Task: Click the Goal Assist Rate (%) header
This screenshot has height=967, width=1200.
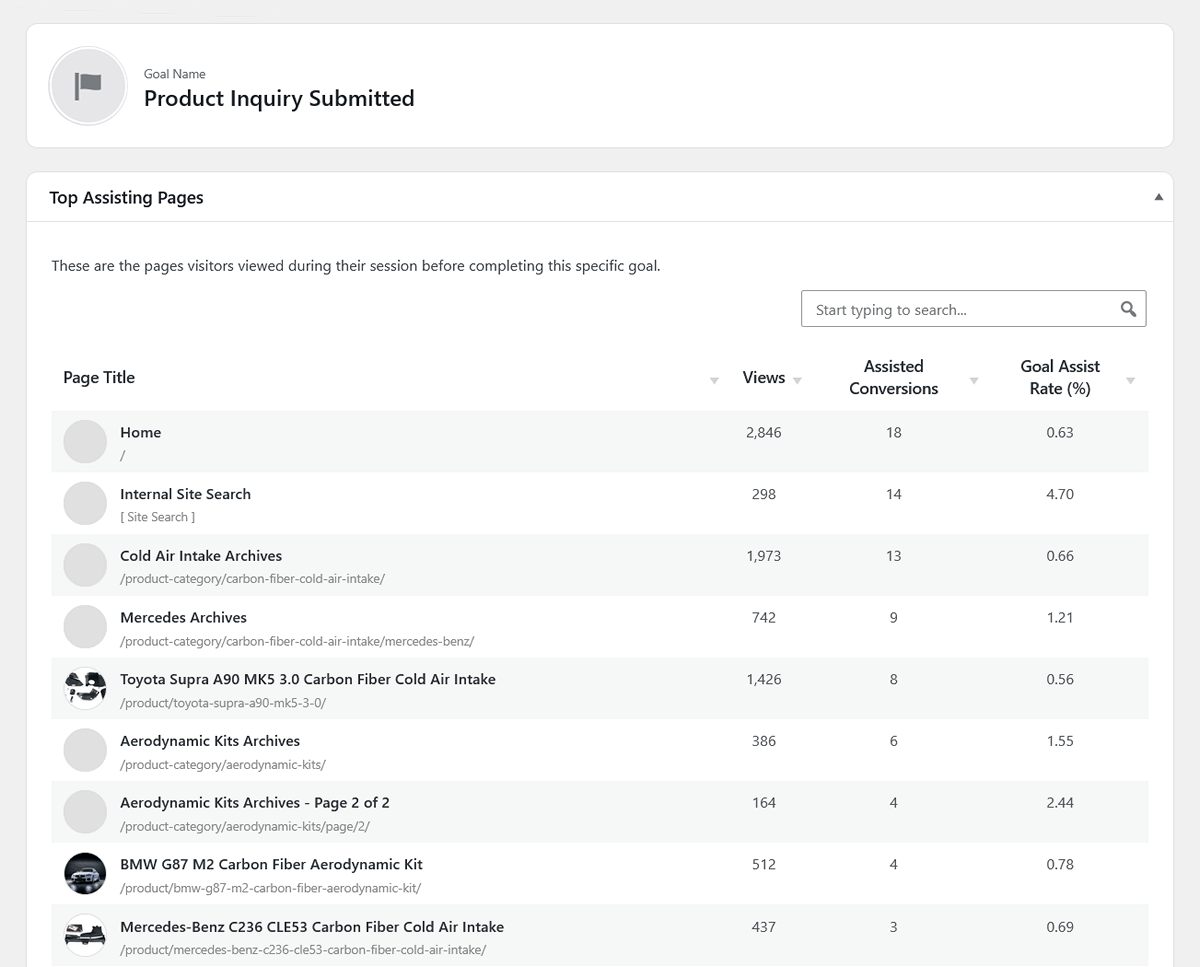Action: point(1060,377)
